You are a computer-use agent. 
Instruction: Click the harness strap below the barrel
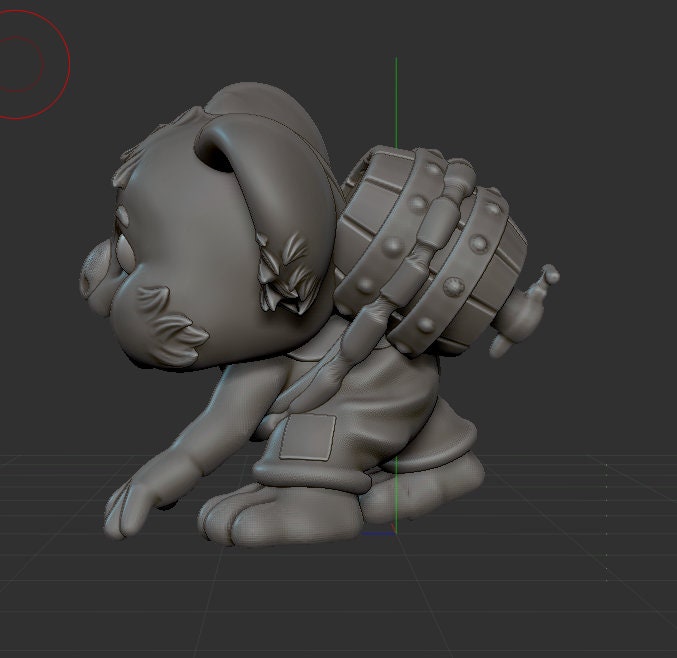pyautogui.click(x=340, y=360)
